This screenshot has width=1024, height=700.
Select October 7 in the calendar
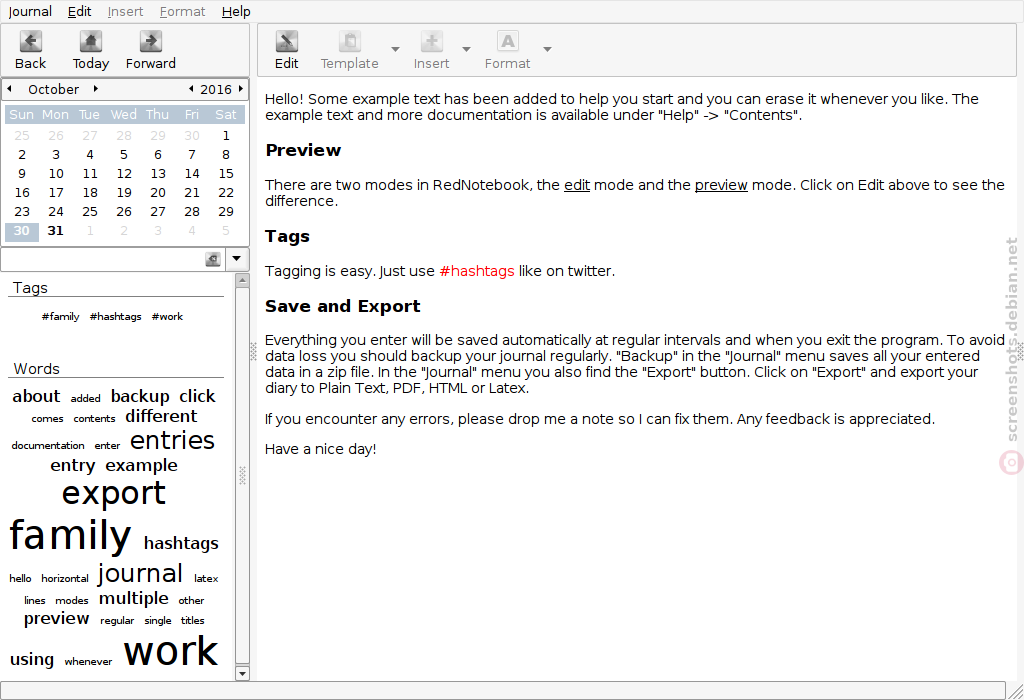(192, 155)
